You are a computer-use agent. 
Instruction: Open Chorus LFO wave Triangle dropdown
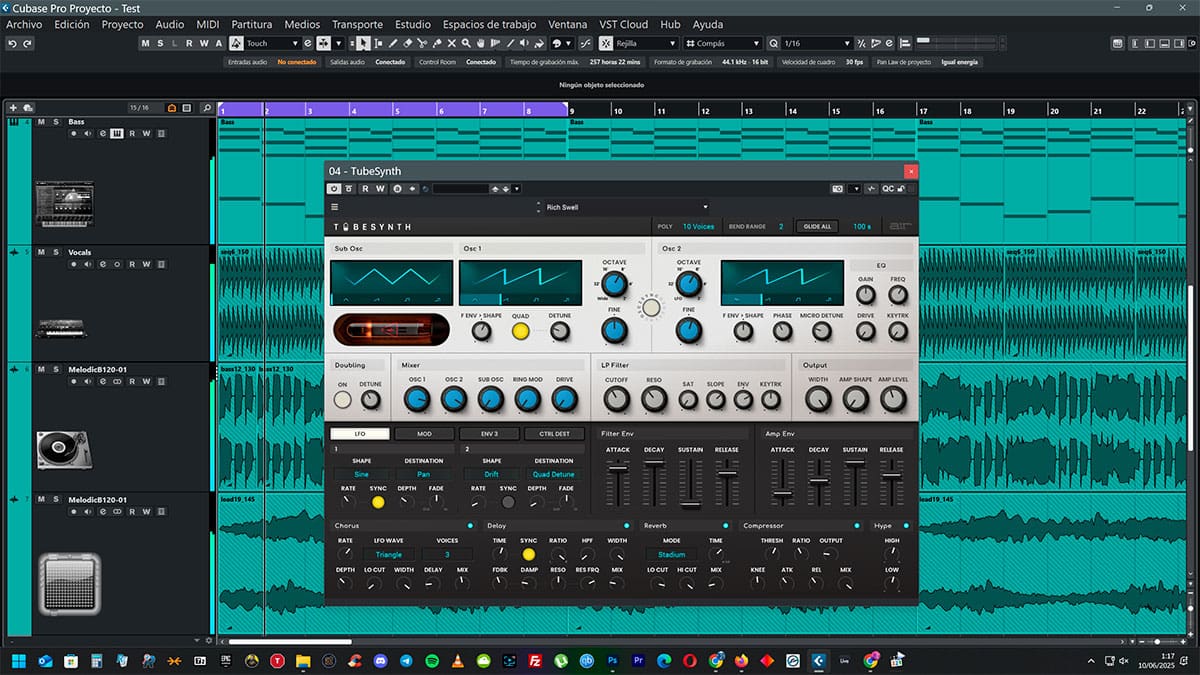point(388,554)
